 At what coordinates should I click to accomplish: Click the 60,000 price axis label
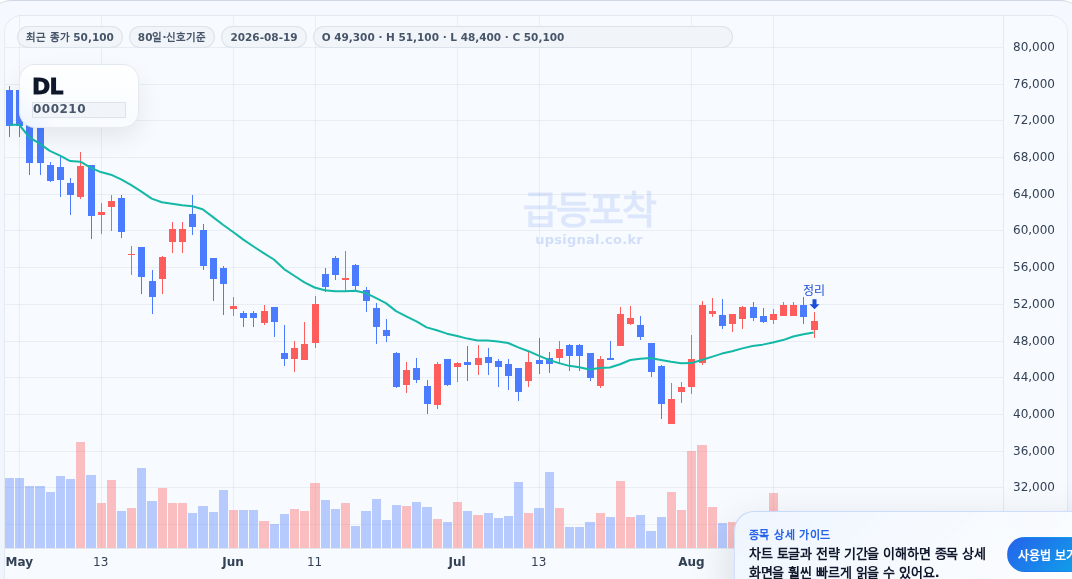pos(1034,230)
